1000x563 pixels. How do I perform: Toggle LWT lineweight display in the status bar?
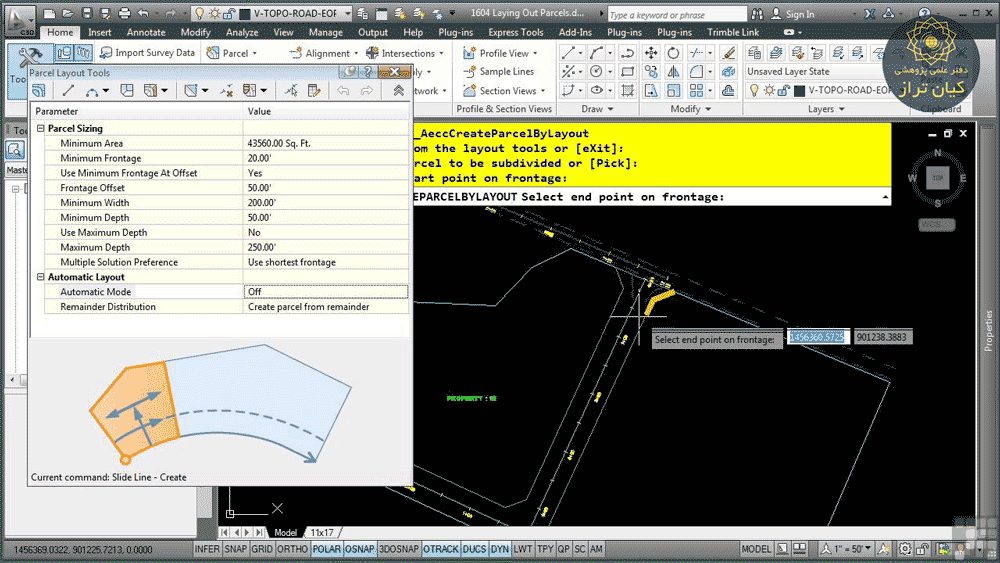(522, 549)
